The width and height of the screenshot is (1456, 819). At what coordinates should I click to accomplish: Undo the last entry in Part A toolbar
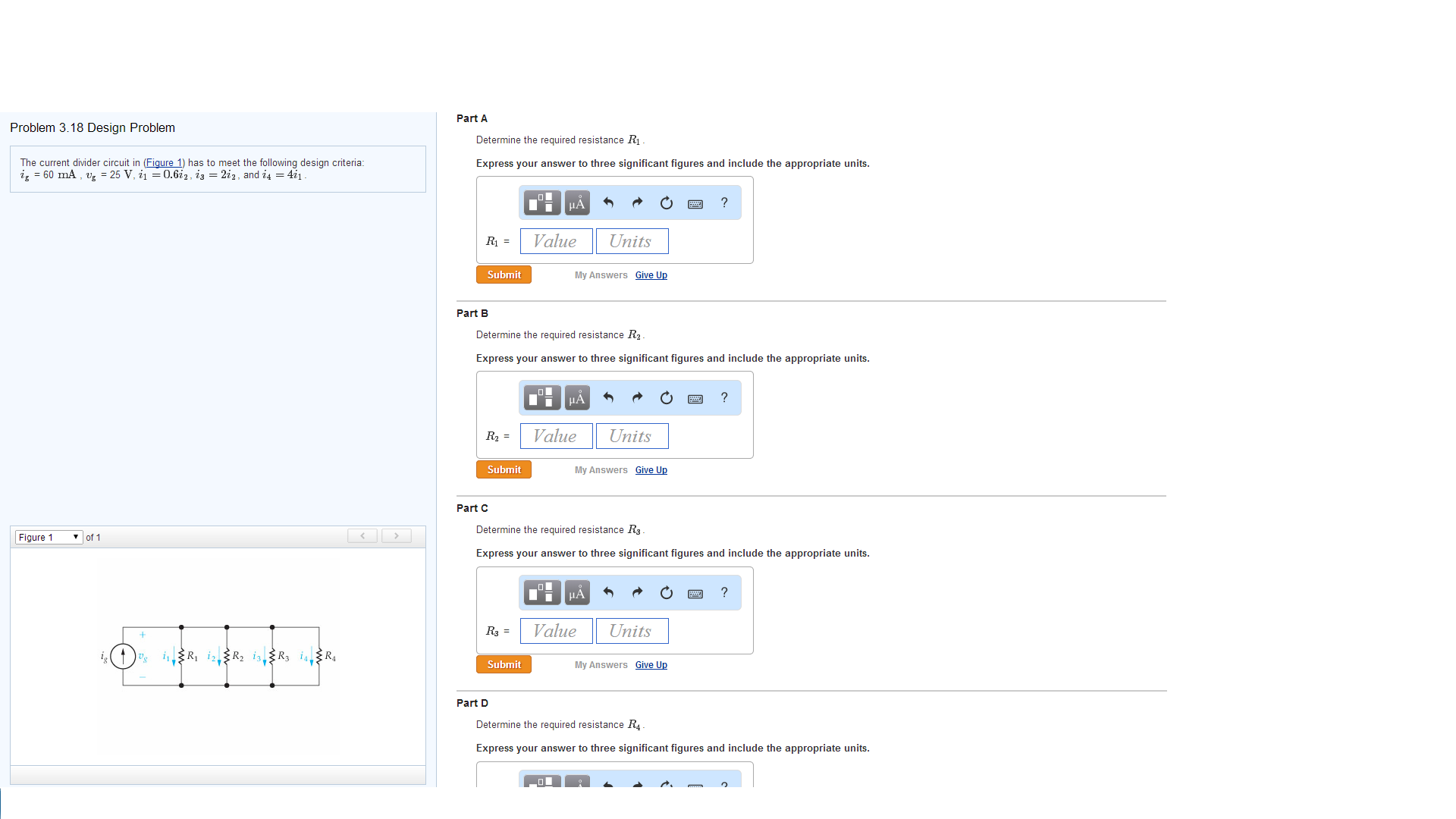tap(608, 202)
